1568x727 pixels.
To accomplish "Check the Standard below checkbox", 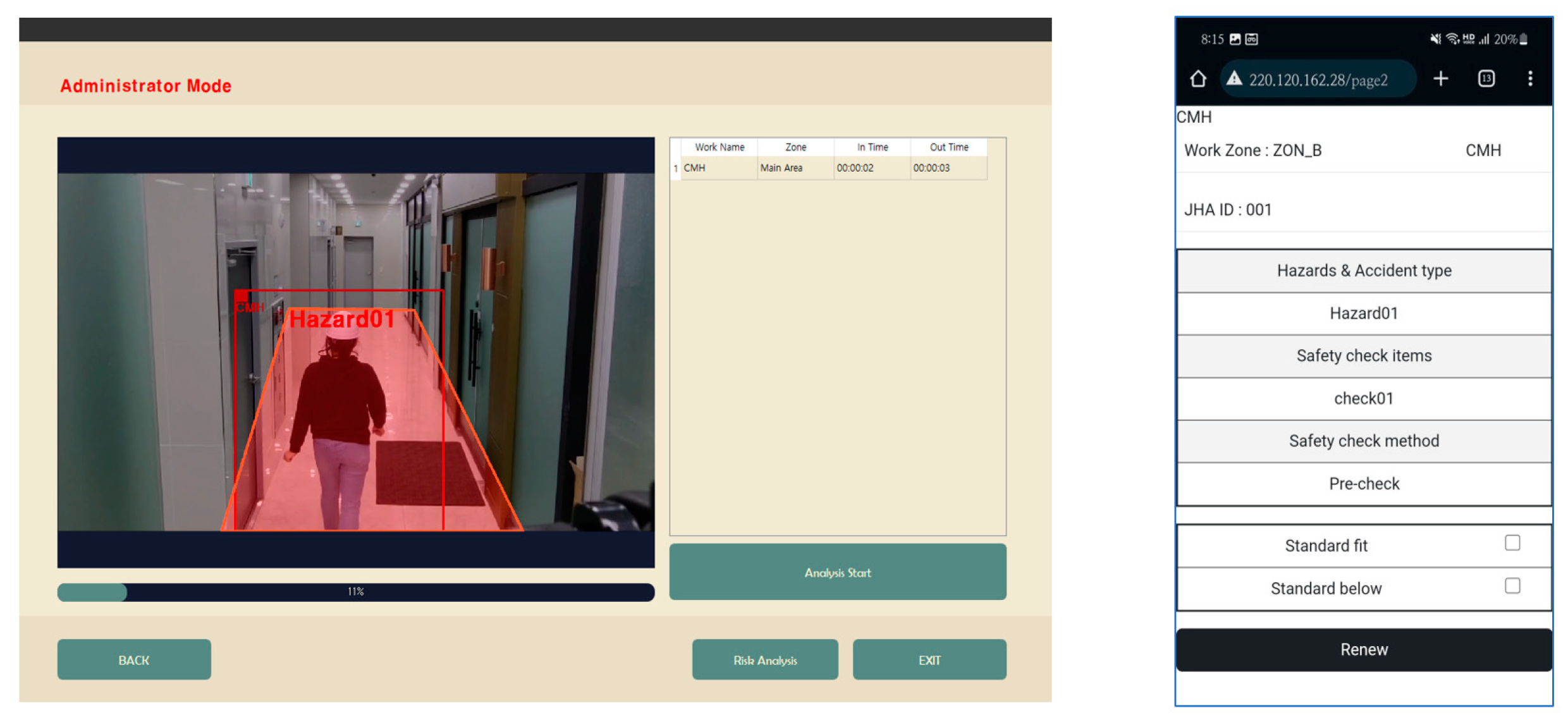I will [1512, 586].
